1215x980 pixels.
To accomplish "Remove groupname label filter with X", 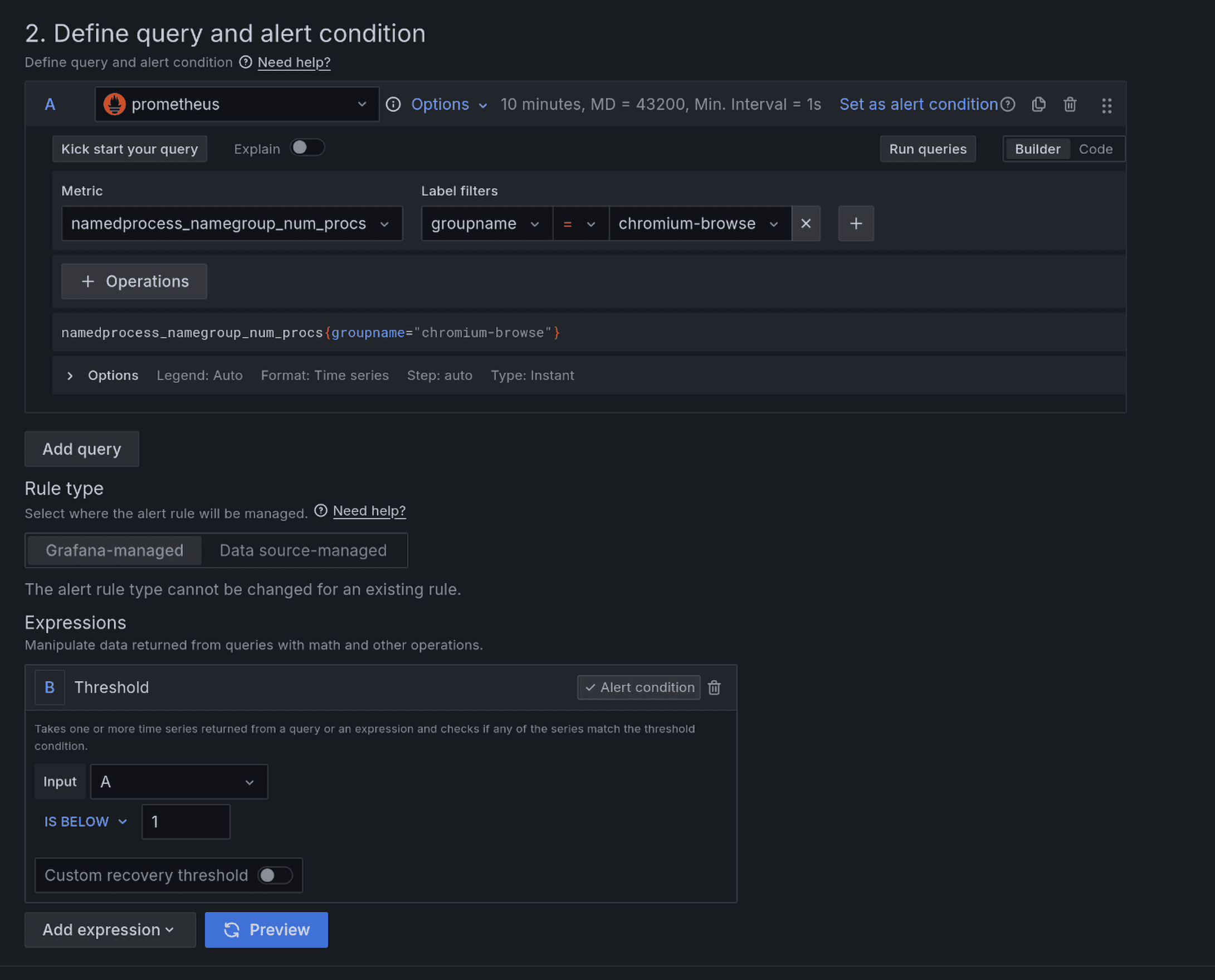I will click(x=806, y=223).
